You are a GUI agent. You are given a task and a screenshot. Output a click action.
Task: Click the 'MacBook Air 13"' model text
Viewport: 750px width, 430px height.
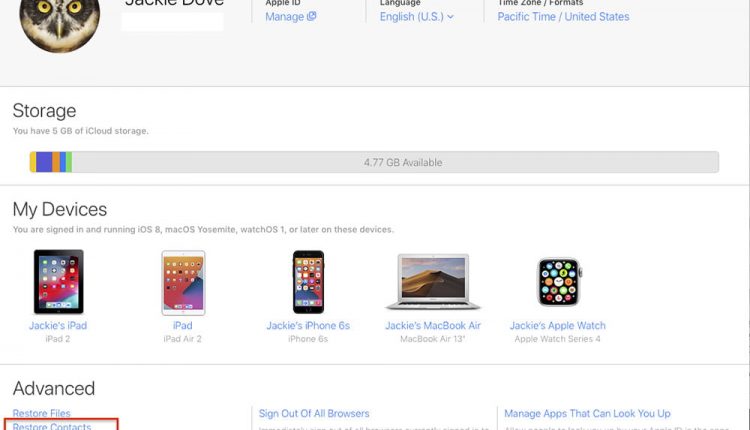tap(433, 339)
